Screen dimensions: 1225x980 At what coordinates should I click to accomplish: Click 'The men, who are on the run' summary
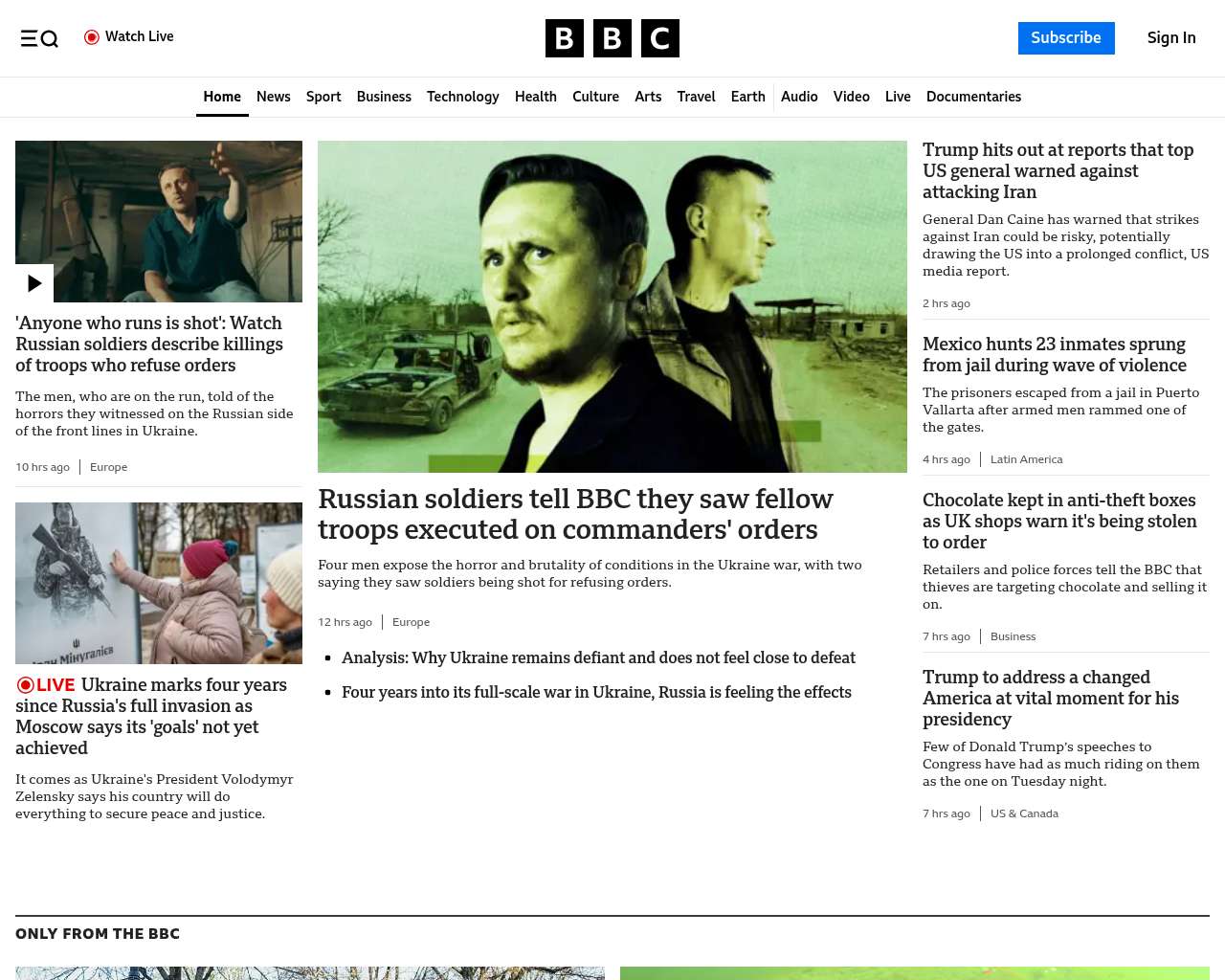click(x=154, y=413)
